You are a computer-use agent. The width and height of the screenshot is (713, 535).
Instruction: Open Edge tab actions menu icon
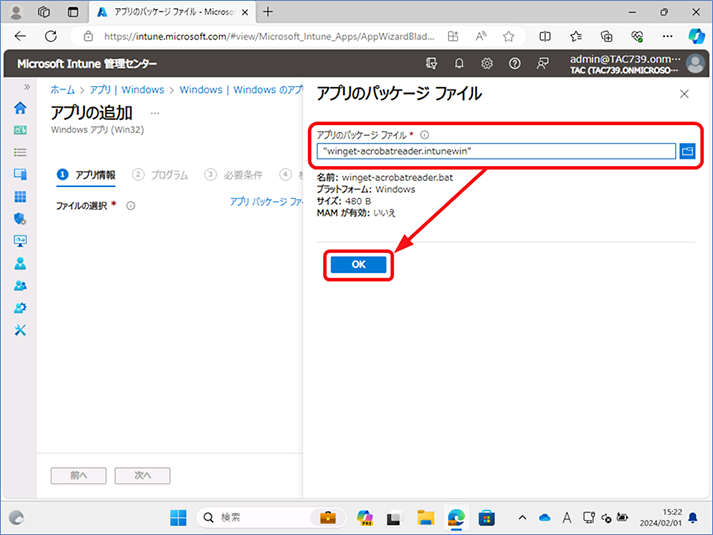[x=73, y=12]
